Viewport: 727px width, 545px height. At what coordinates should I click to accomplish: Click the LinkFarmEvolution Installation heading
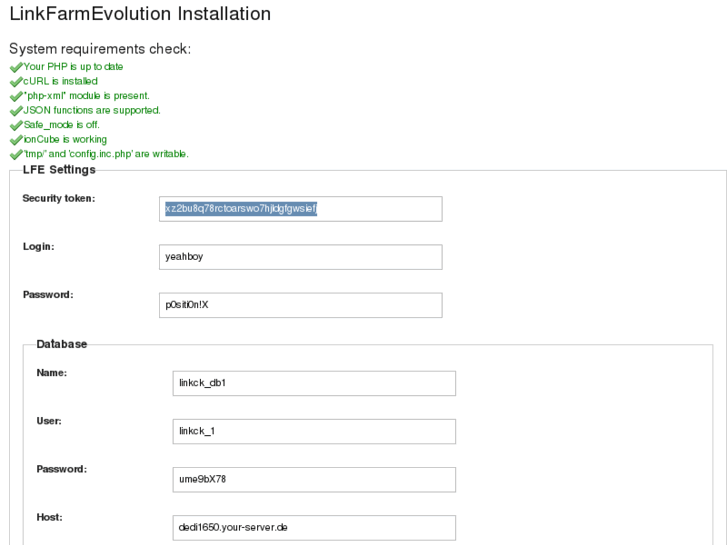(140, 15)
